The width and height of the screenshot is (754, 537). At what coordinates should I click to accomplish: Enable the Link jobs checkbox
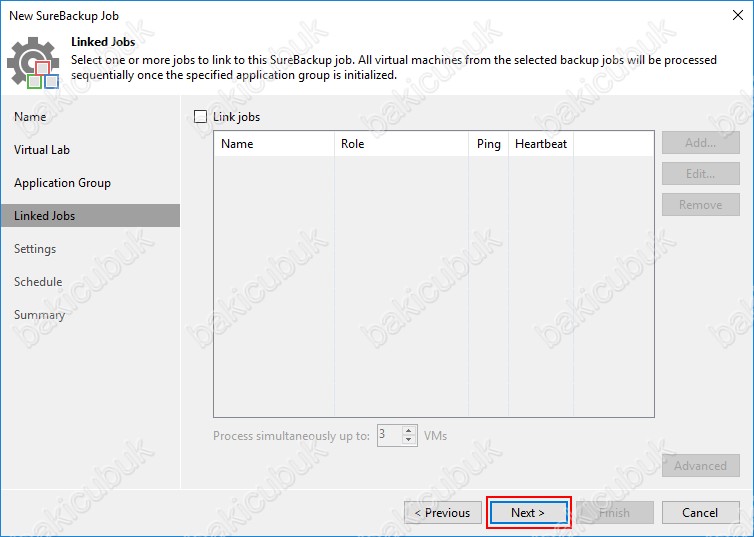tap(200, 117)
